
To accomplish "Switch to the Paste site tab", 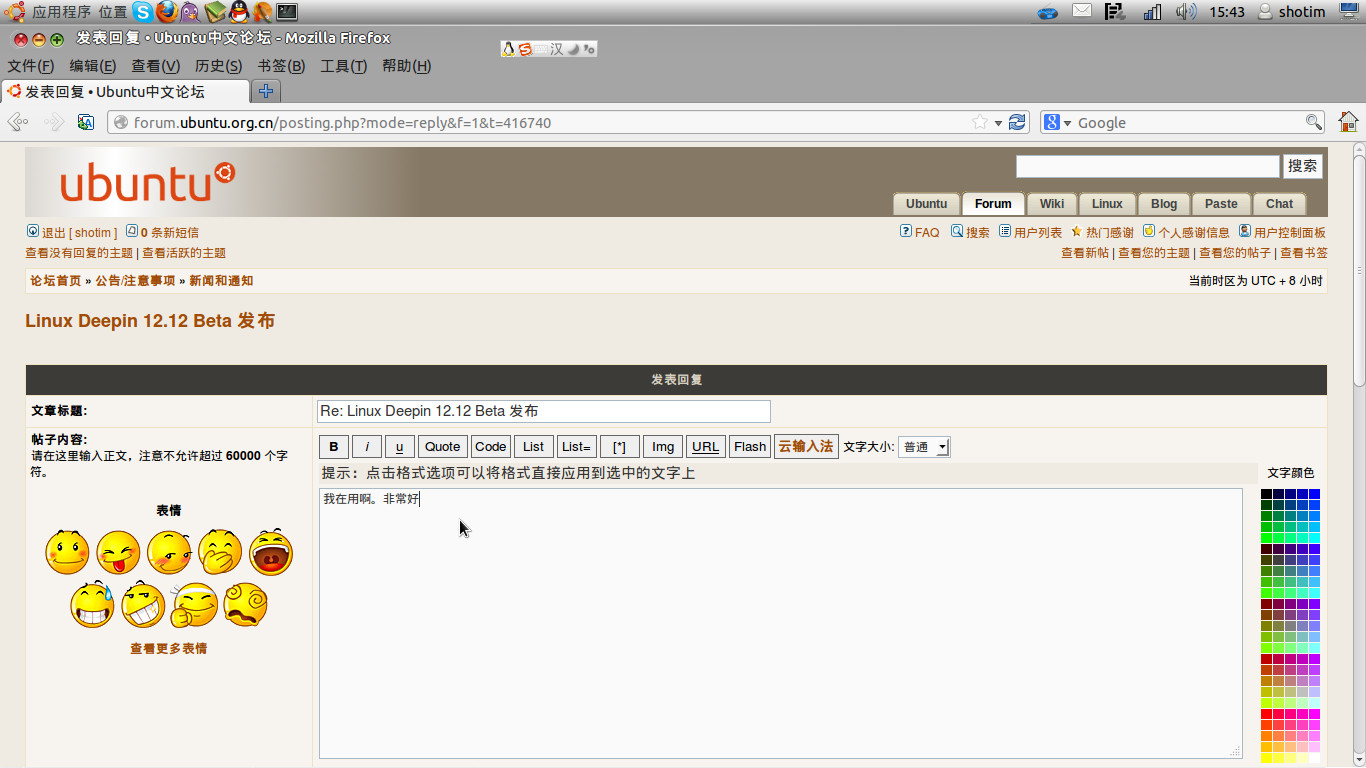I will tap(1221, 204).
